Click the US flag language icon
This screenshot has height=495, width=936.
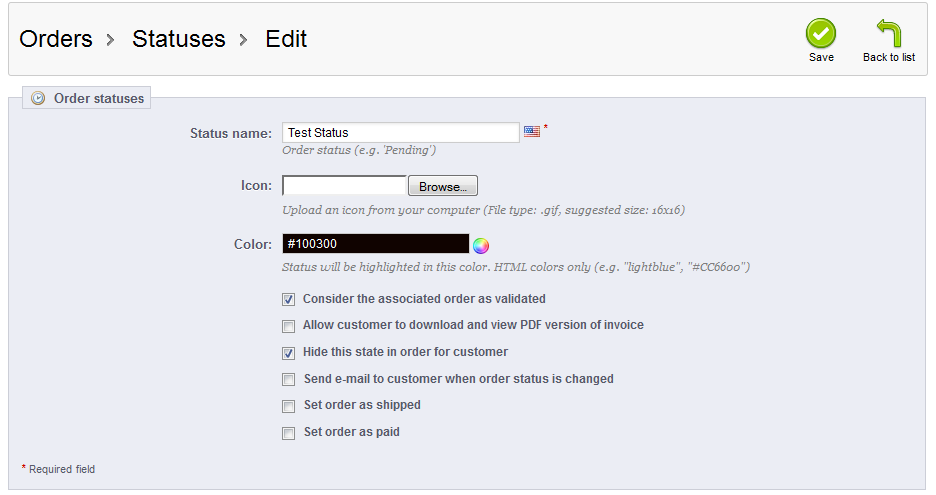[x=532, y=132]
